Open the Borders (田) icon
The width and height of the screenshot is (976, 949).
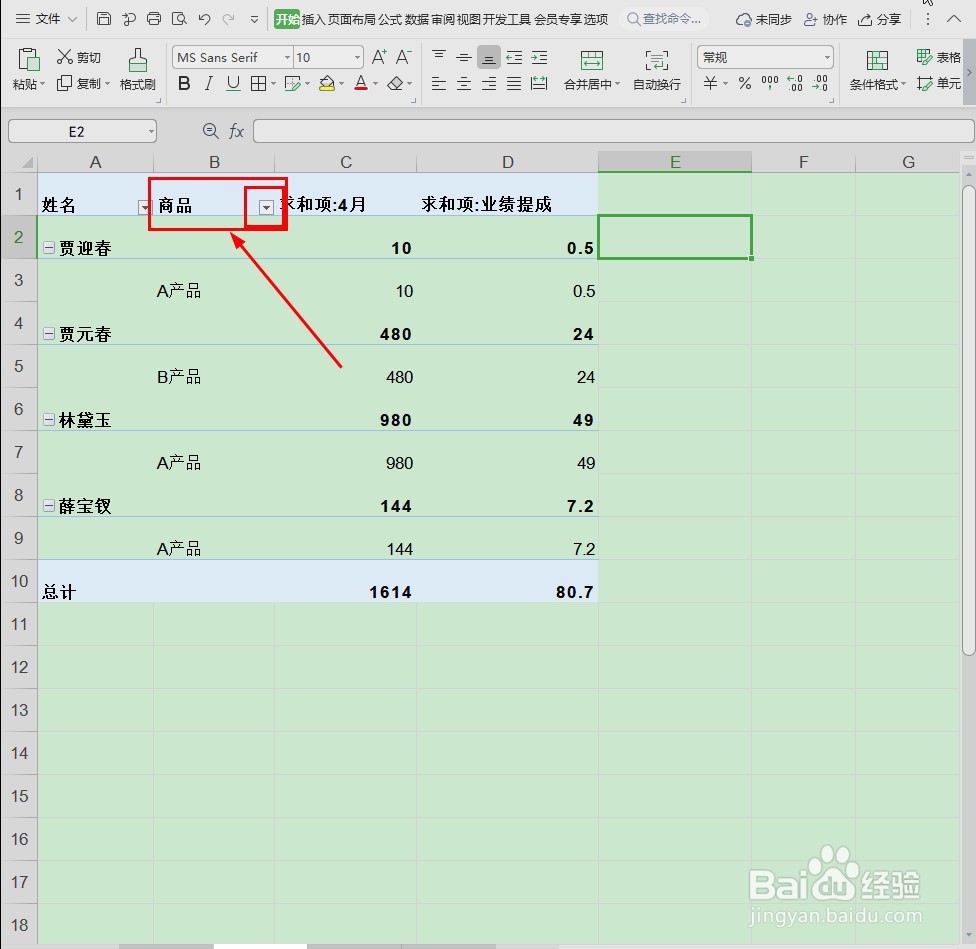tap(258, 84)
